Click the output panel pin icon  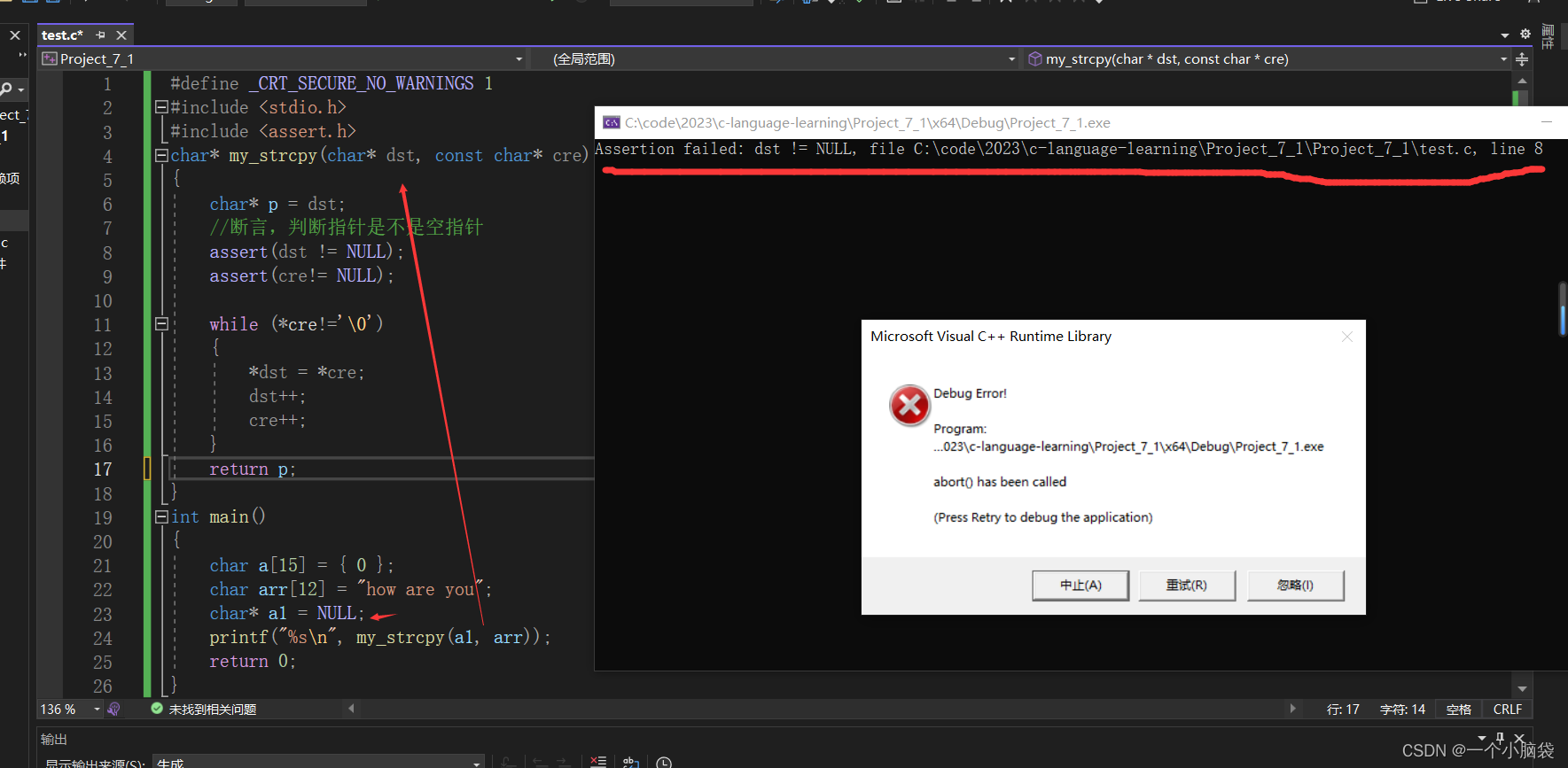point(1500,738)
